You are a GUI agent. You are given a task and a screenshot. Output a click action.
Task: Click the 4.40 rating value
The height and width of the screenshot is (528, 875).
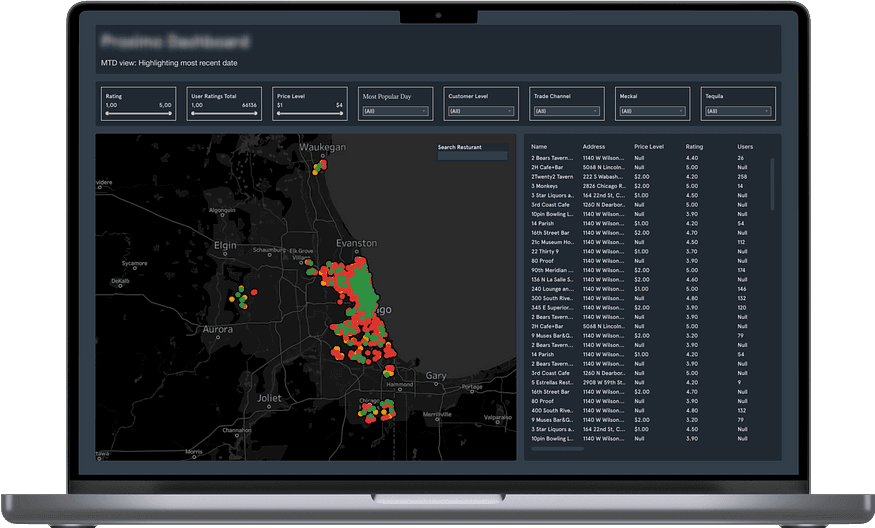pos(692,158)
